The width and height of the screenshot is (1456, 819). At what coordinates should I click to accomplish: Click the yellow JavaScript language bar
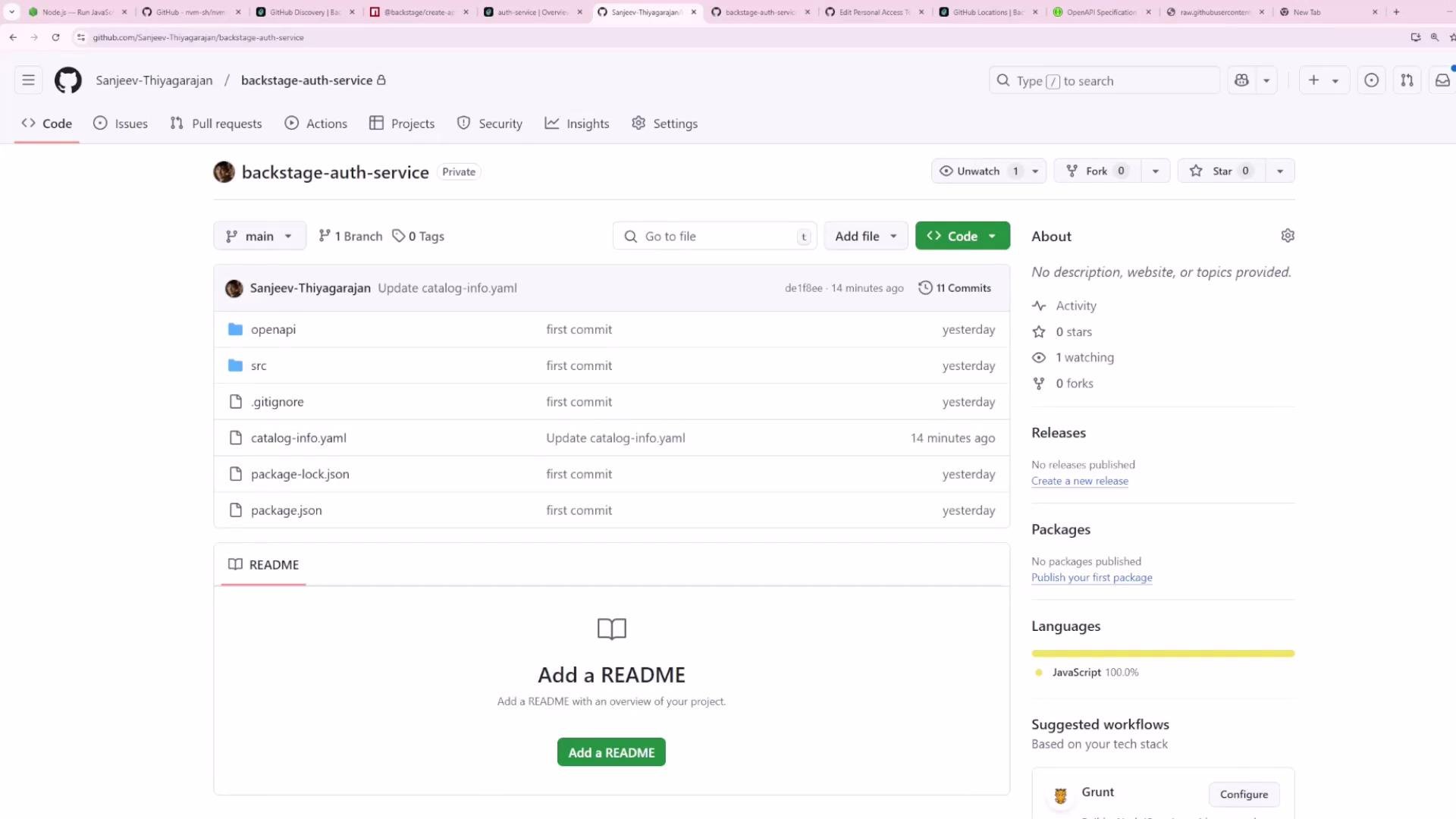(x=1163, y=653)
